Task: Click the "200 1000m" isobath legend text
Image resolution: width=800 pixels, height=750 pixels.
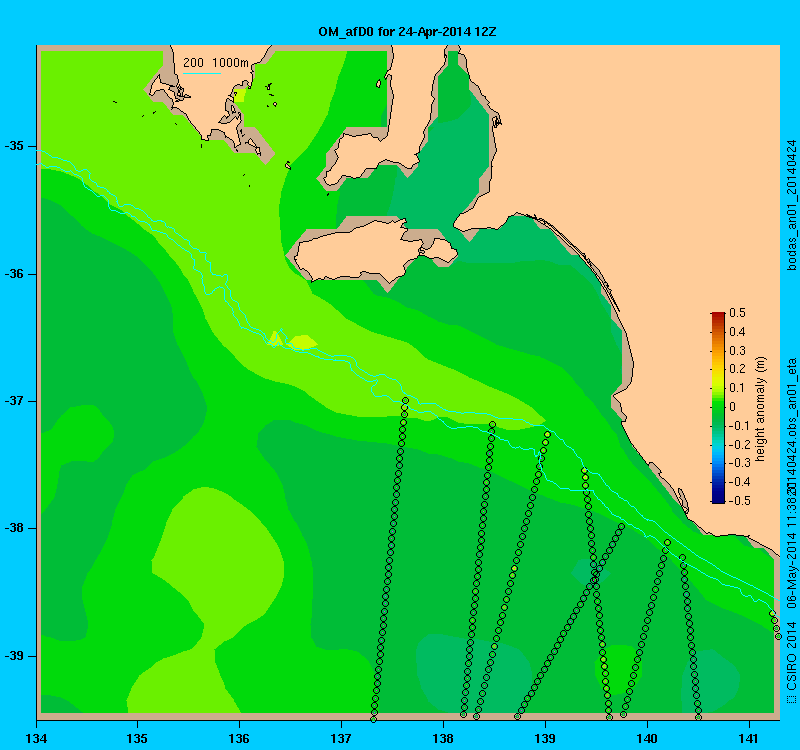Action: pos(216,63)
